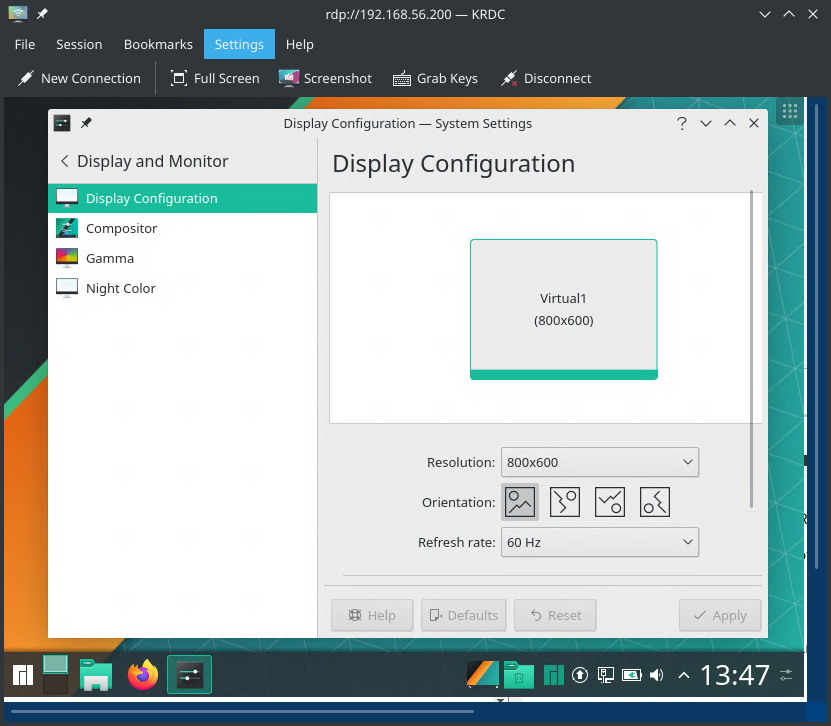Screen dimensions: 831x726
Task: Enable Grab Keys in the toolbar
Action: point(435,78)
